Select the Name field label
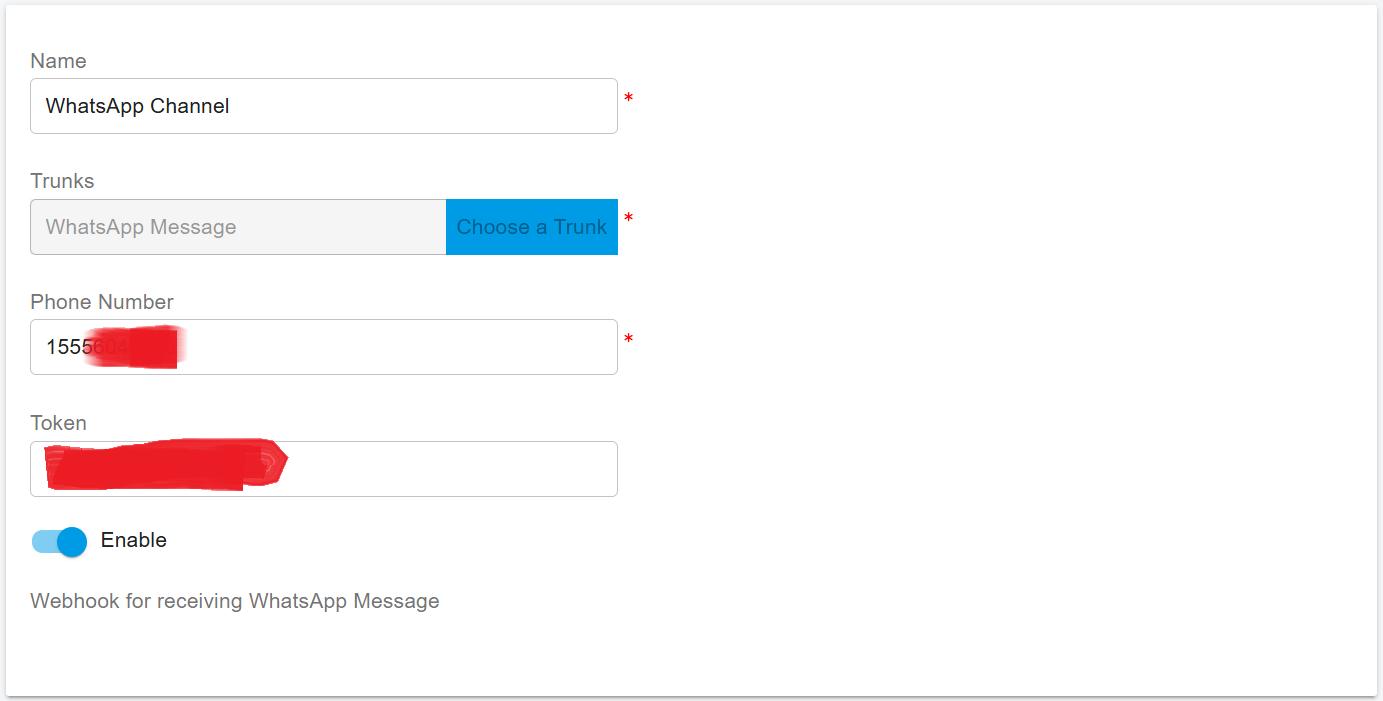This screenshot has height=701, width=1383. click(58, 61)
